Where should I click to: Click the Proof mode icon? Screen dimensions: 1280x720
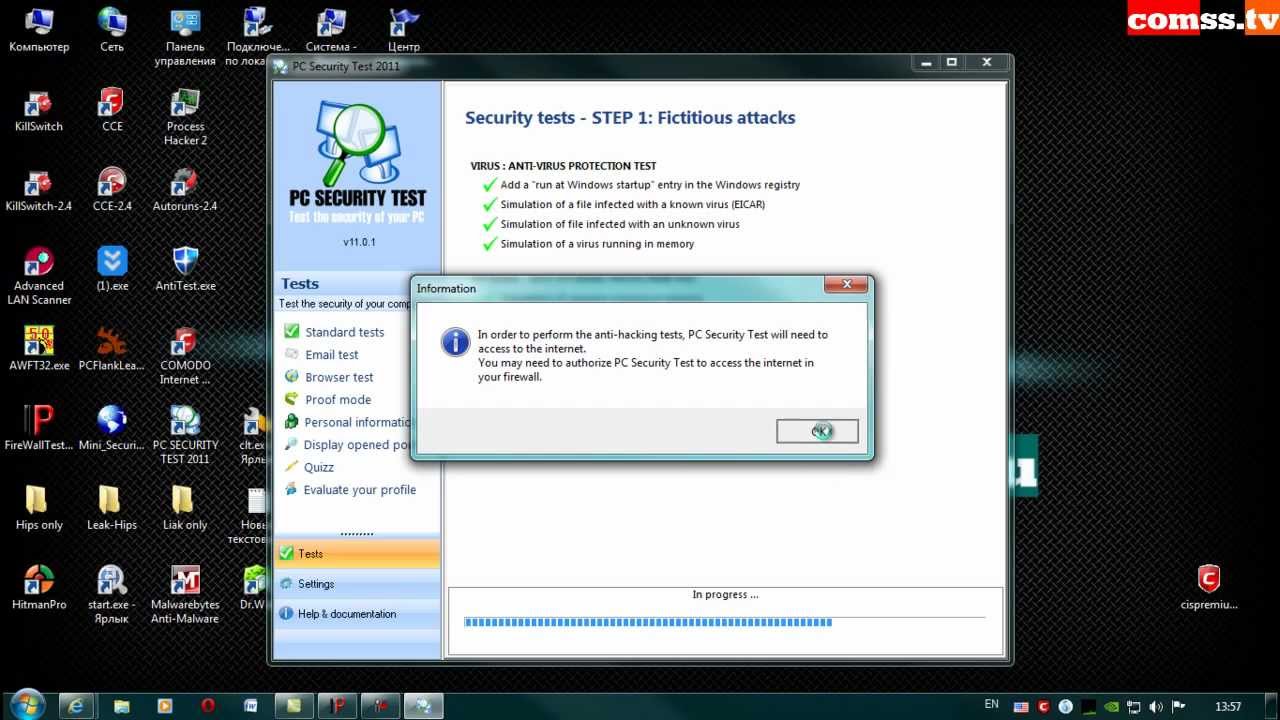click(x=292, y=399)
